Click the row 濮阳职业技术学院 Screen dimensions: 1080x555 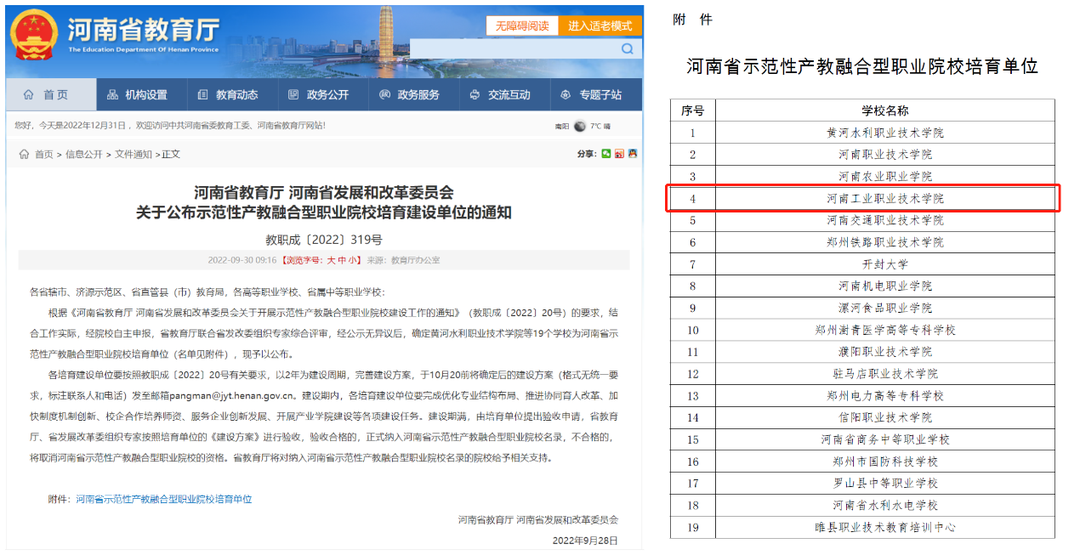click(862, 352)
